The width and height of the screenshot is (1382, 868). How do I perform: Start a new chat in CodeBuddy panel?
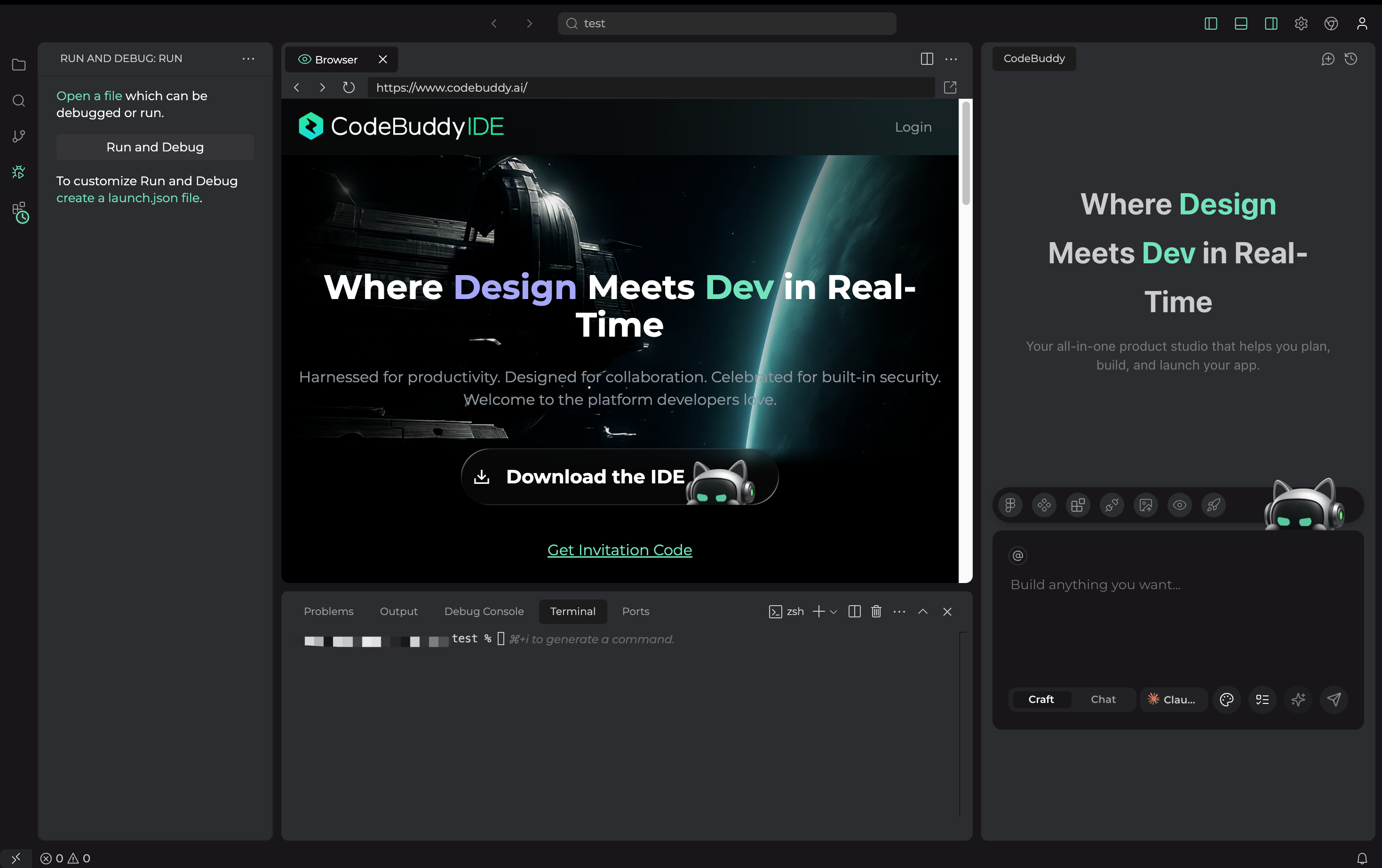pos(1327,58)
